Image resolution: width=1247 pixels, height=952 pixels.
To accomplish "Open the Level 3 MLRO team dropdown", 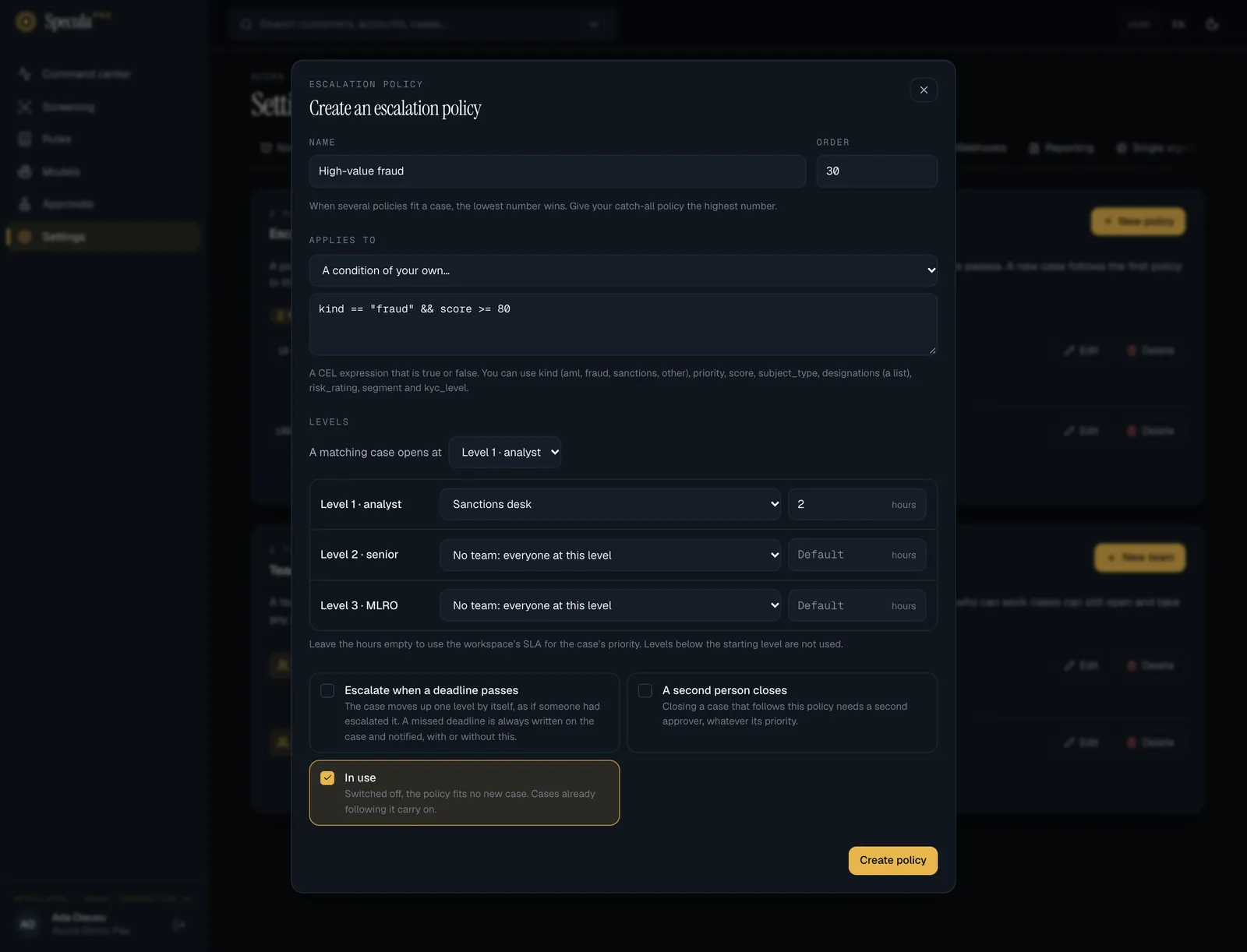I will tap(610, 605).
